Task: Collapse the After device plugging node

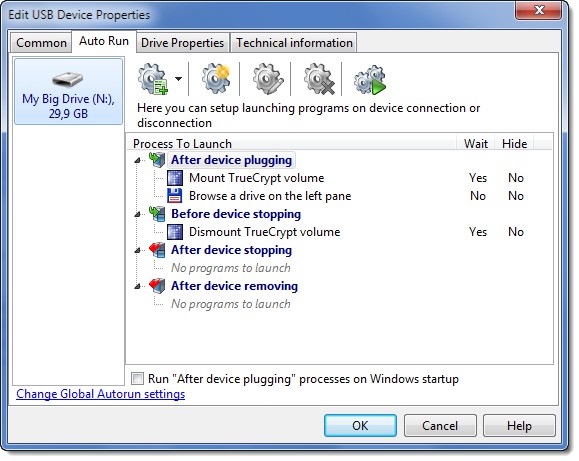Action: pyautogui.click(x=137, y=160)
